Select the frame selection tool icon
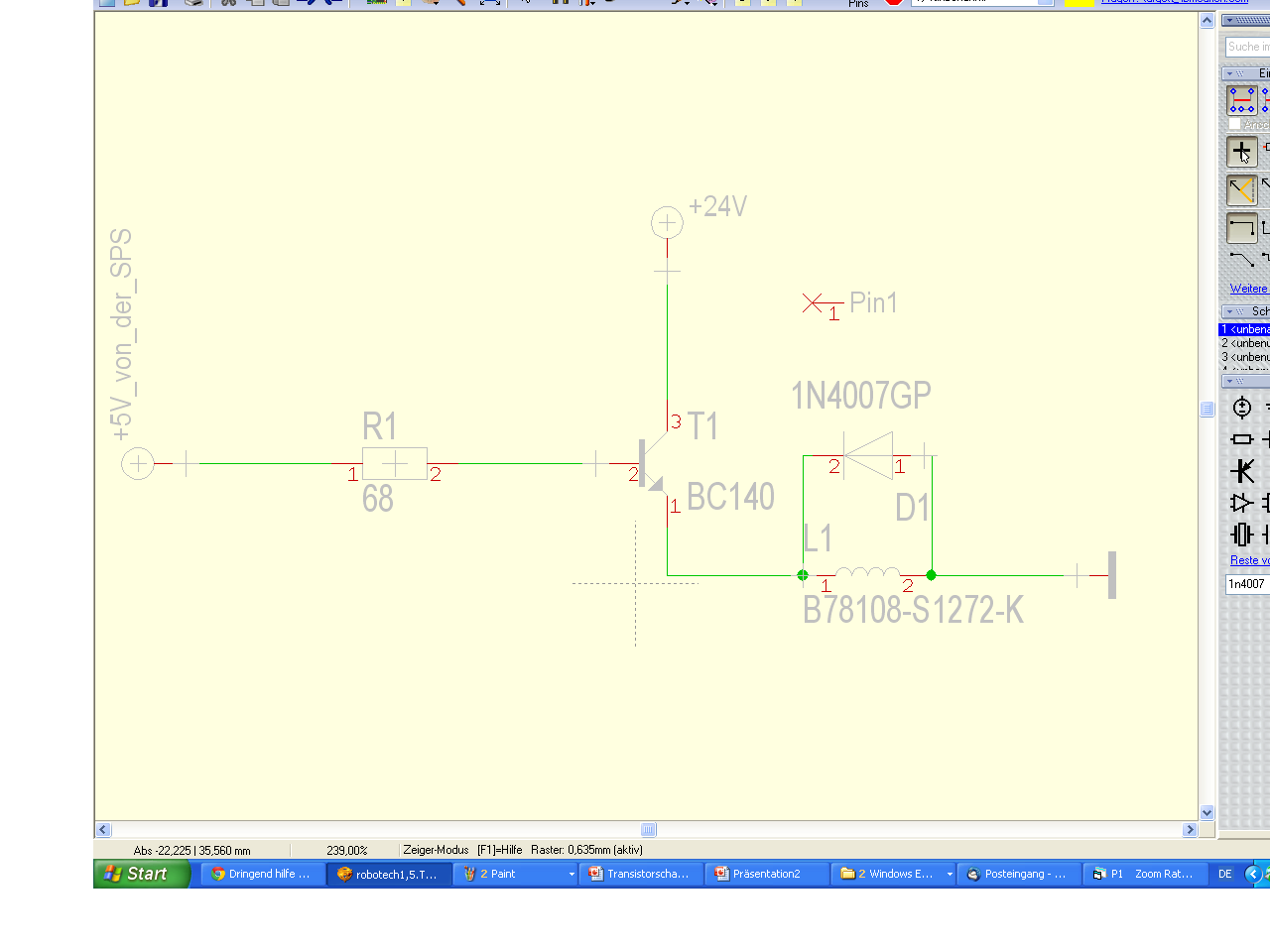Screen dimensions: 1270x952 click(x=1242, y=100)
